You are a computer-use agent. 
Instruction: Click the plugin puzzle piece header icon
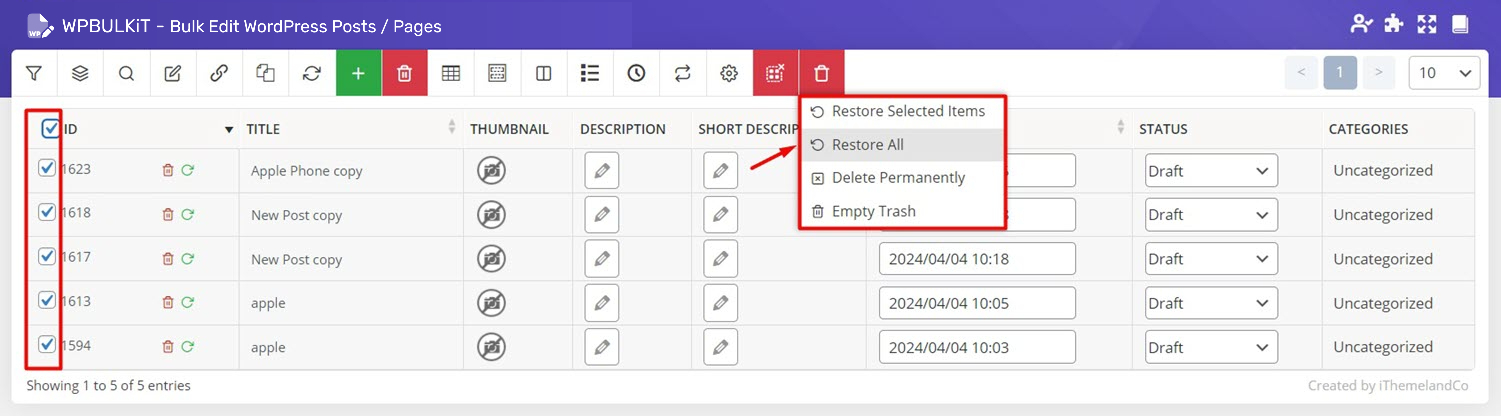(1394, 25)
